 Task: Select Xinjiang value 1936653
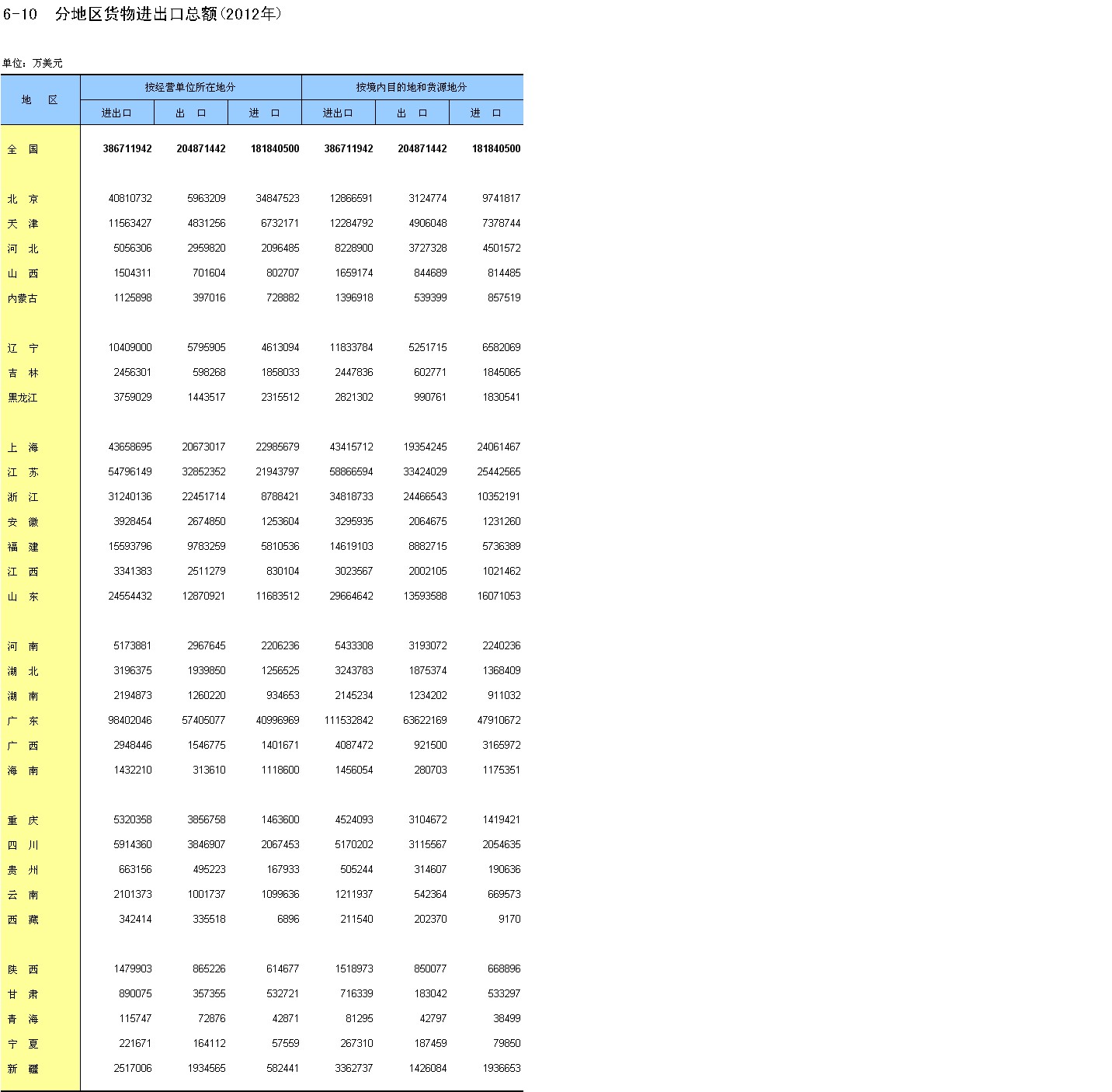[502, 1068]
